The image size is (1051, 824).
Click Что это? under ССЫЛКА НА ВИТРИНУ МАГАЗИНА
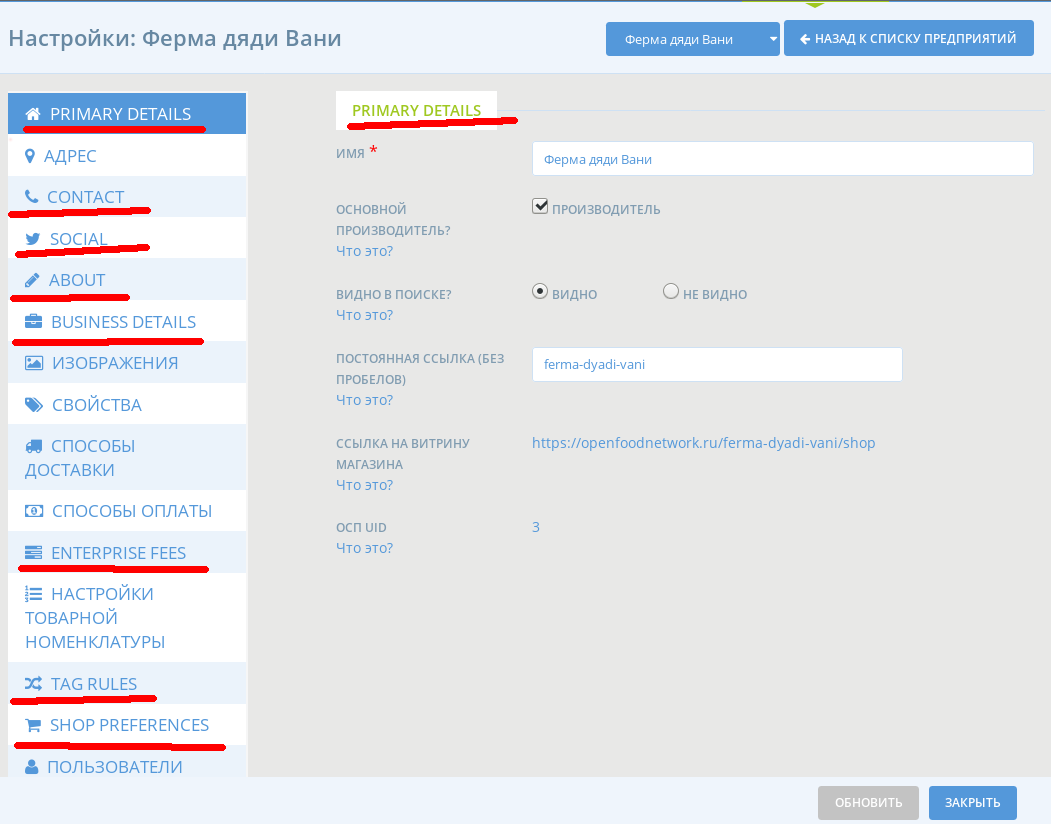tap(364, 485)
